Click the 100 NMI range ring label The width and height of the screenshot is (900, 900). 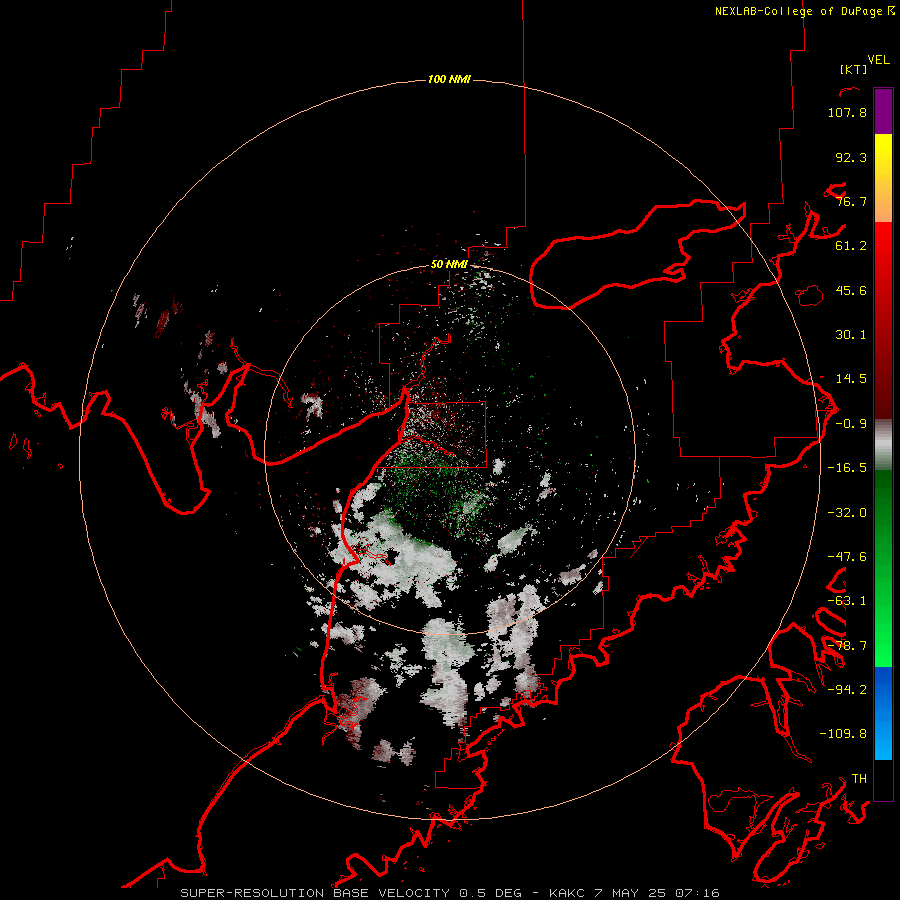[x=449, y=79]
